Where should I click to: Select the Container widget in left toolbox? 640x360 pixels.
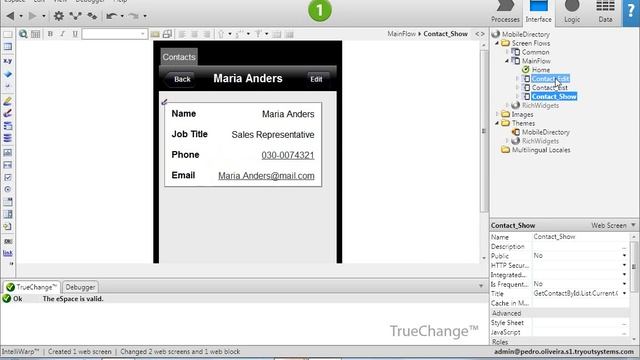[8, 34]
